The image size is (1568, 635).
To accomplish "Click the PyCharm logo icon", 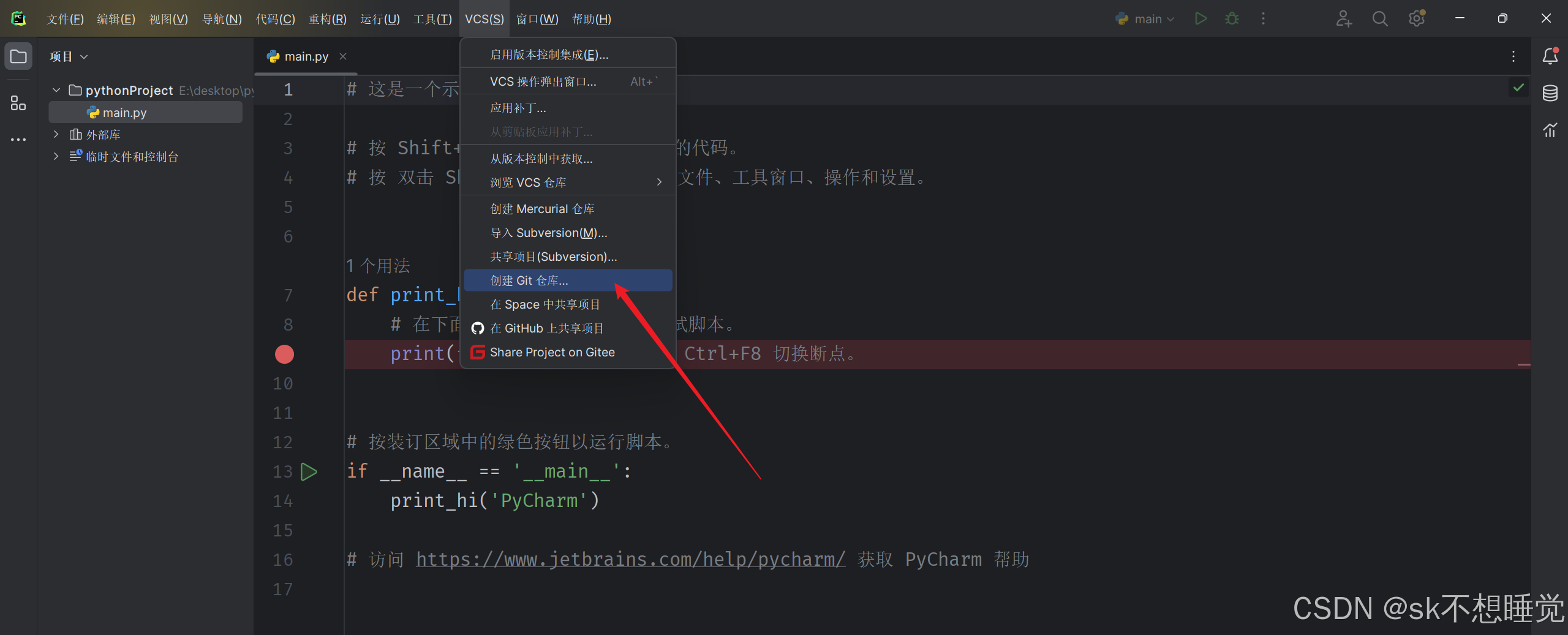I will [18, 18].
